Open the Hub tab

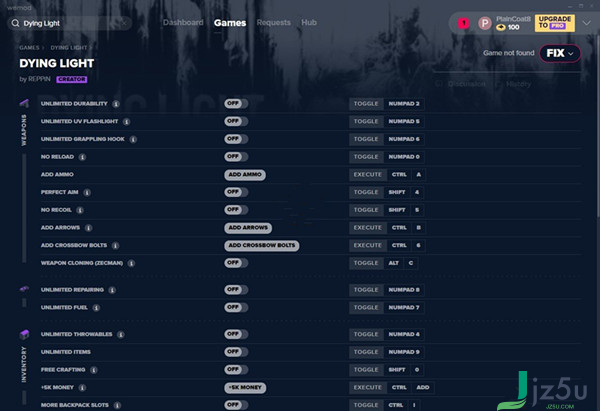(309, 23)
